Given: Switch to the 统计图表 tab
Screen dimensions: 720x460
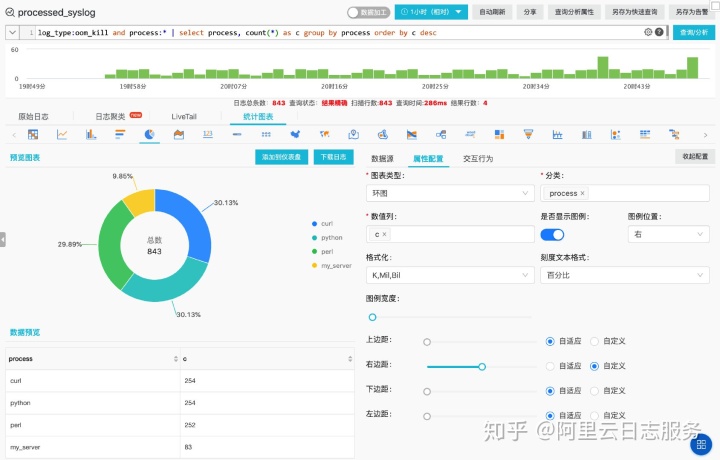Looking at the screenshot, I should pyautogui.click(x=258, y=117).
